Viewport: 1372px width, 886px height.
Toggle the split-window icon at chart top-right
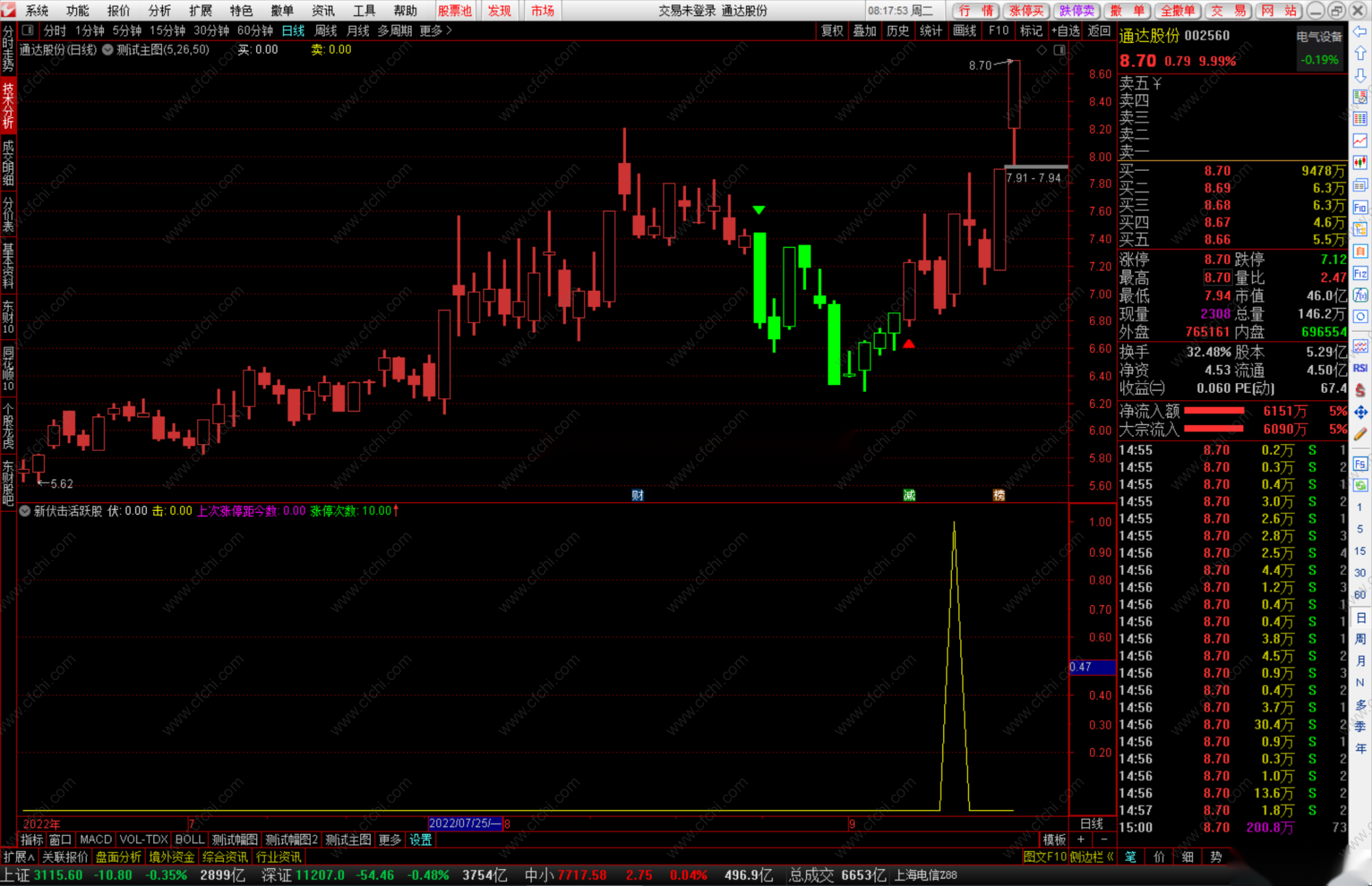(x=1060, y=50)
